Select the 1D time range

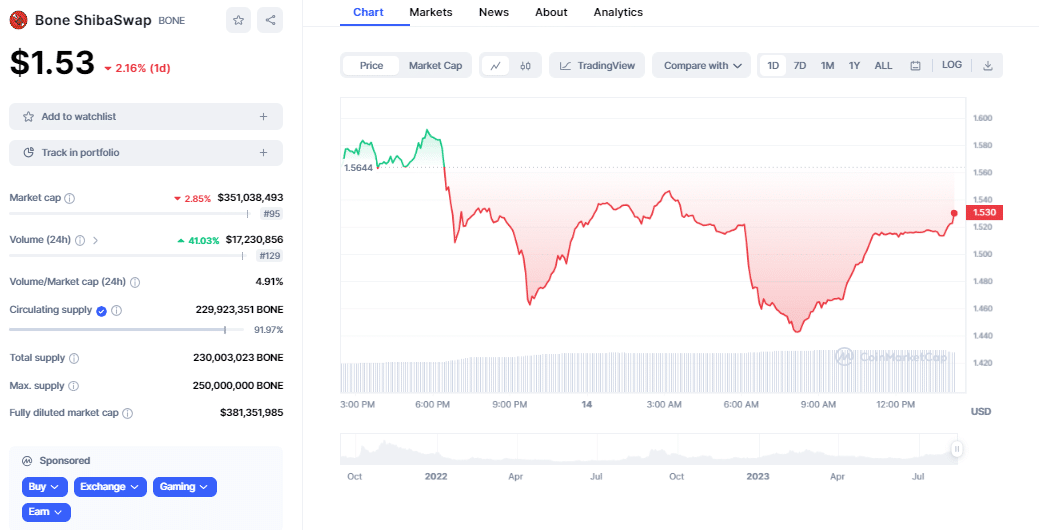tap(773, 66)
